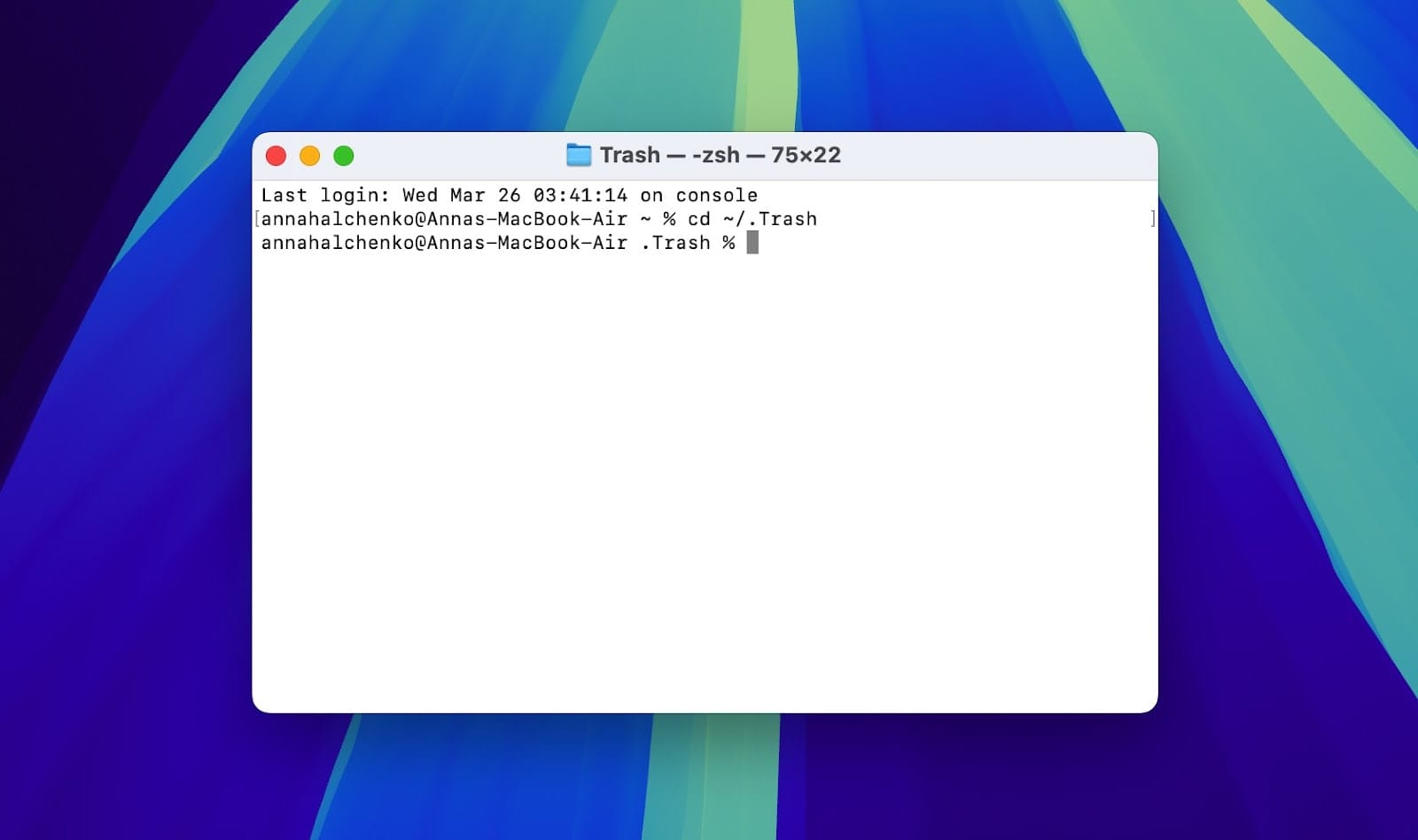Click the blue Trash folder icon in title bar
Viewport: 1418px width, 840px height.
[x=579, y=155]
